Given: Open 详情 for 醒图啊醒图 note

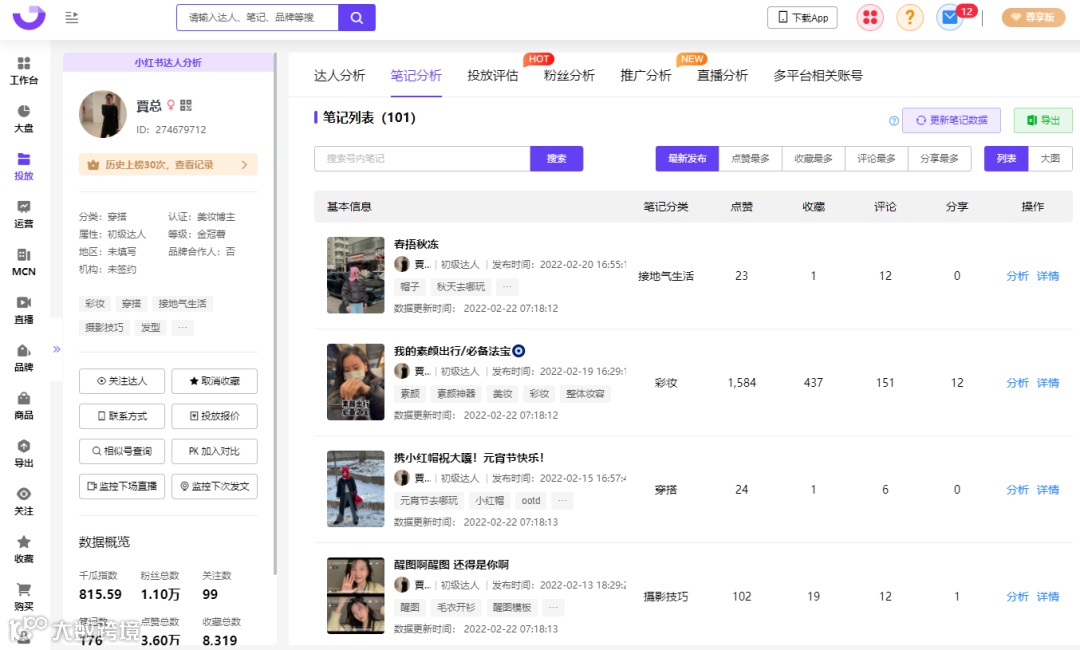Looking at the screenshot, I should coord(1048,596).
